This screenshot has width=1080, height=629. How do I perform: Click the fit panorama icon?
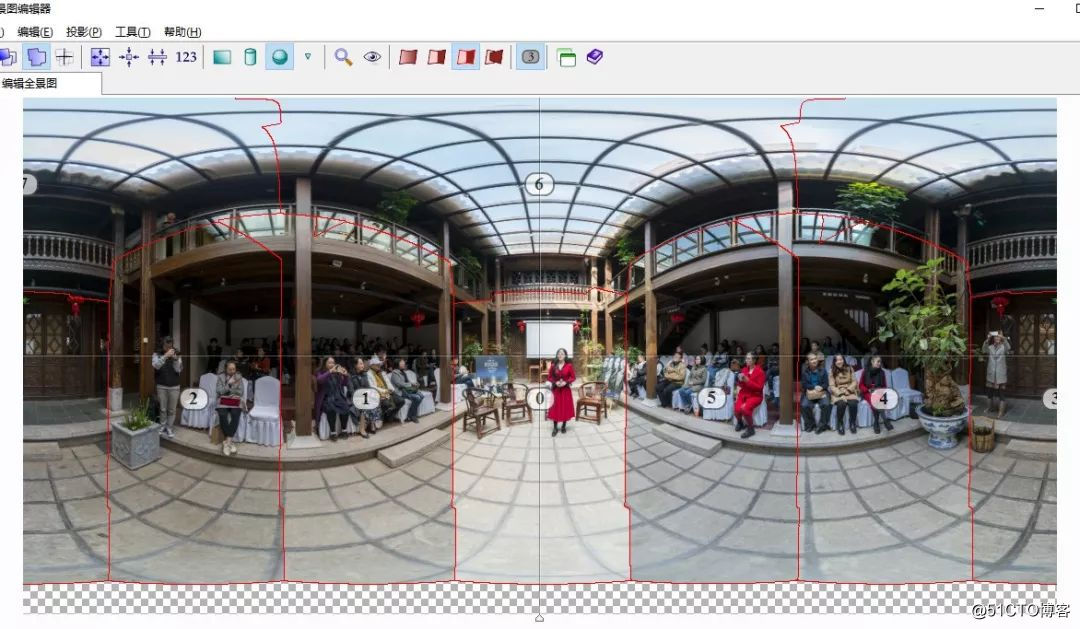coord(100,56)
